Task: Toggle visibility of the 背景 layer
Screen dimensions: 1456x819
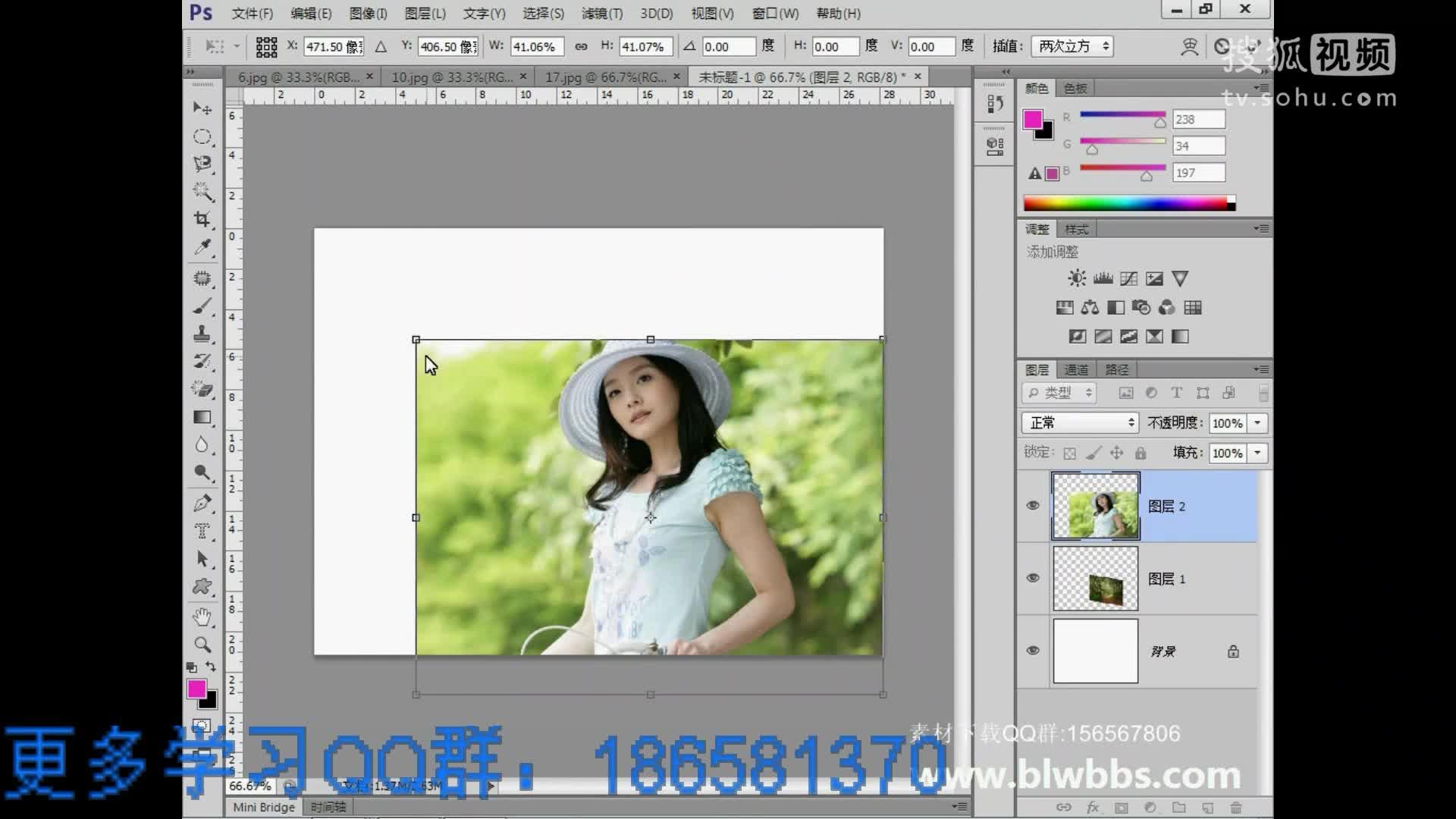Action: (x=1033, y=651)
